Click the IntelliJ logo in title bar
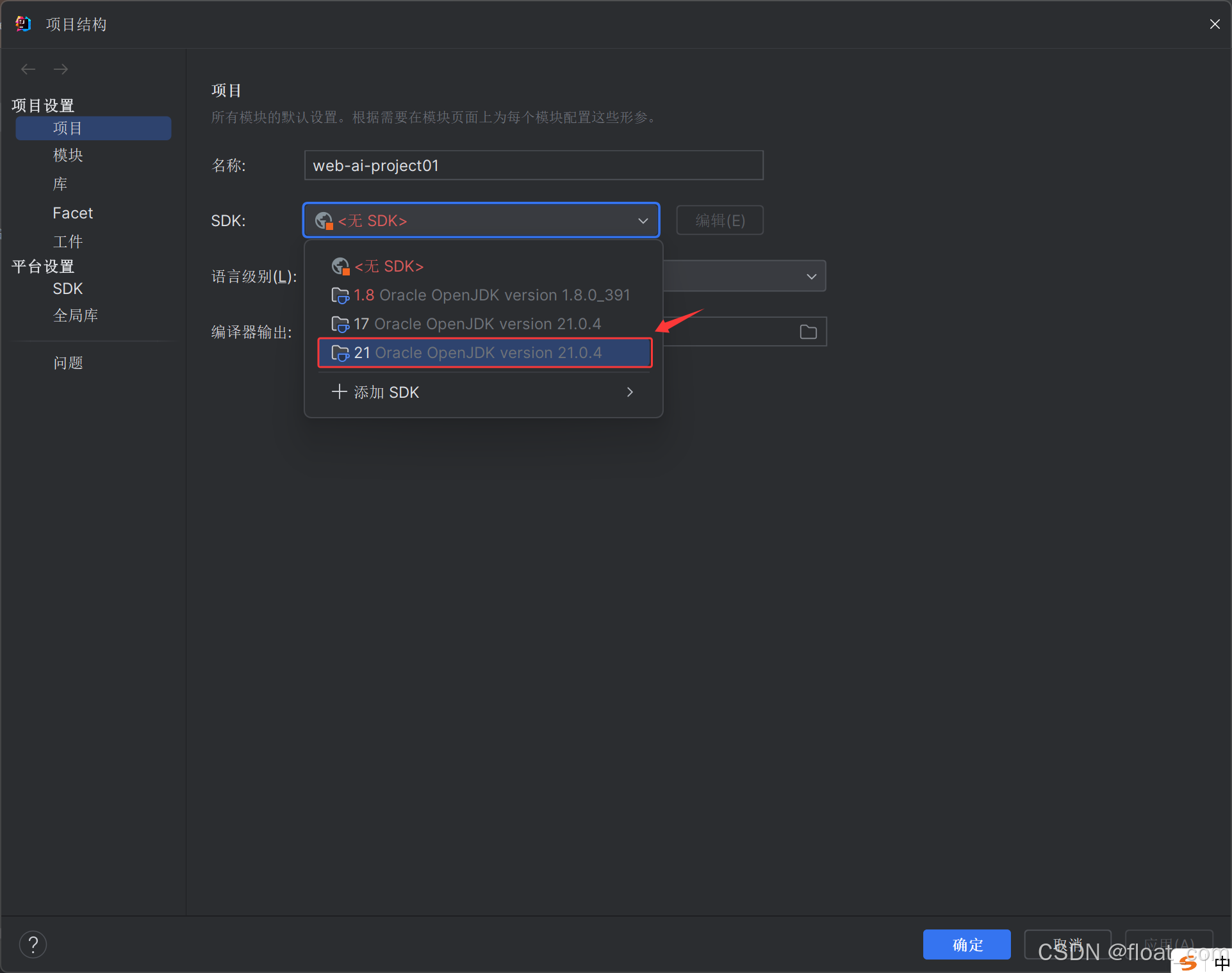Viewport: 1232px width, 973px height. click(x=23, y=24)
